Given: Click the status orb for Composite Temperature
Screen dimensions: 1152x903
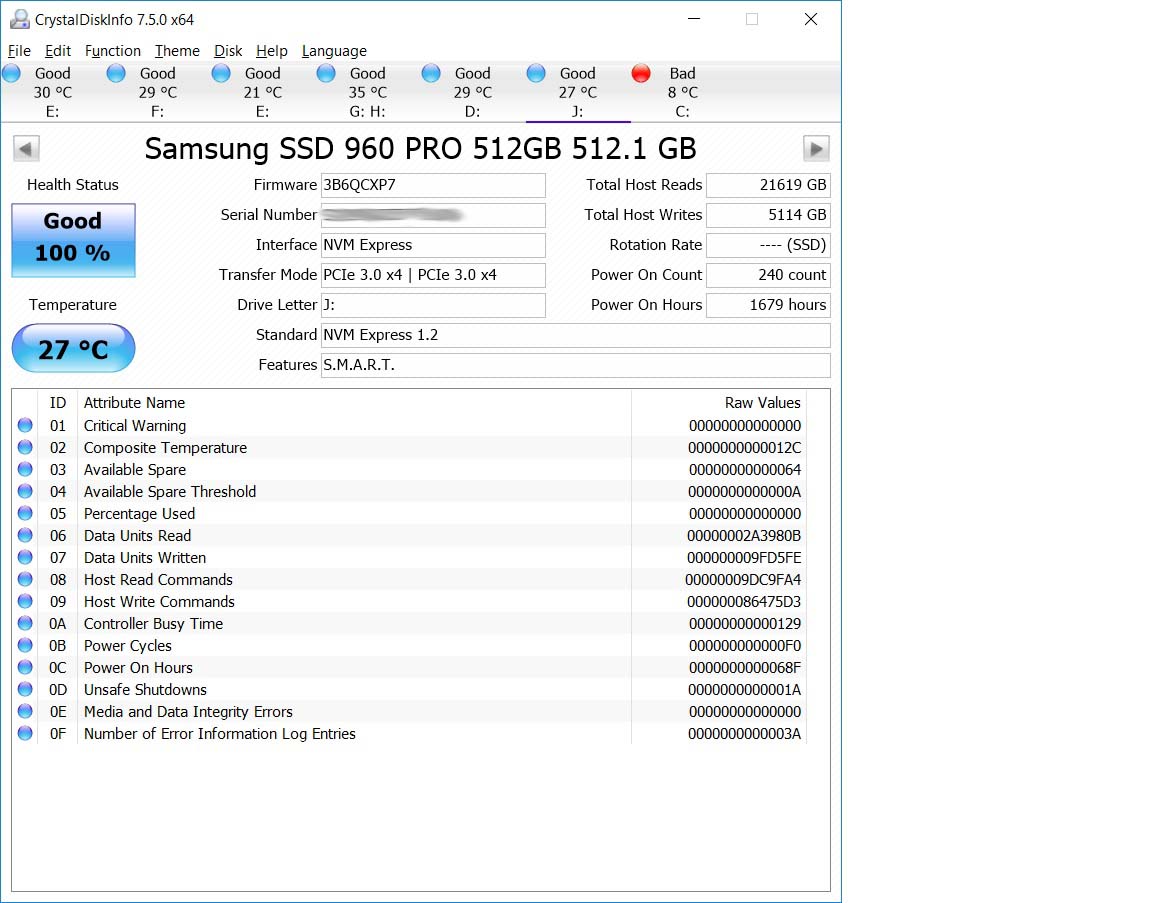Looking at the screenshot, I should tap(25, 447).
